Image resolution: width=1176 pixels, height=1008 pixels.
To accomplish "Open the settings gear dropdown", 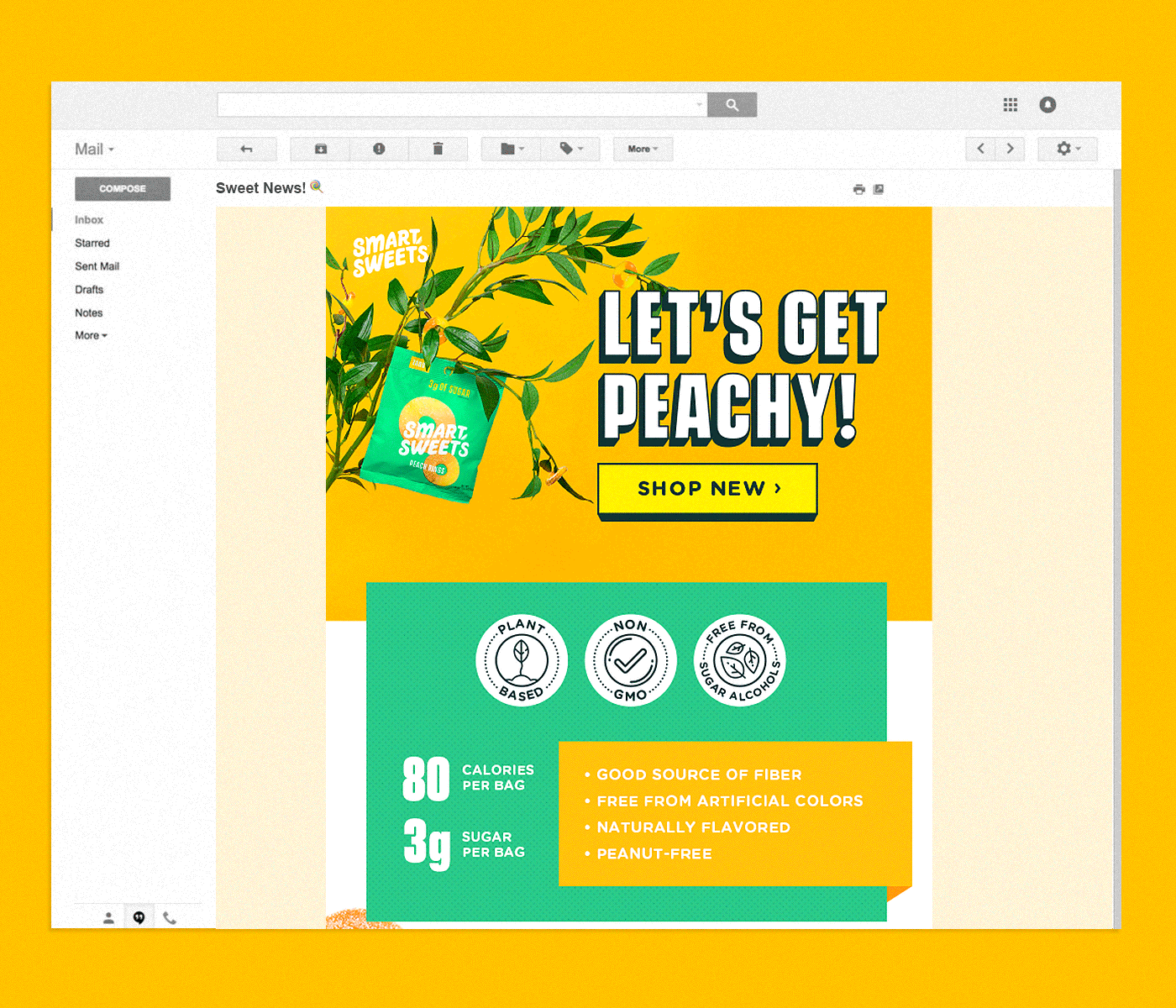I will click(x=1068, y=149).
